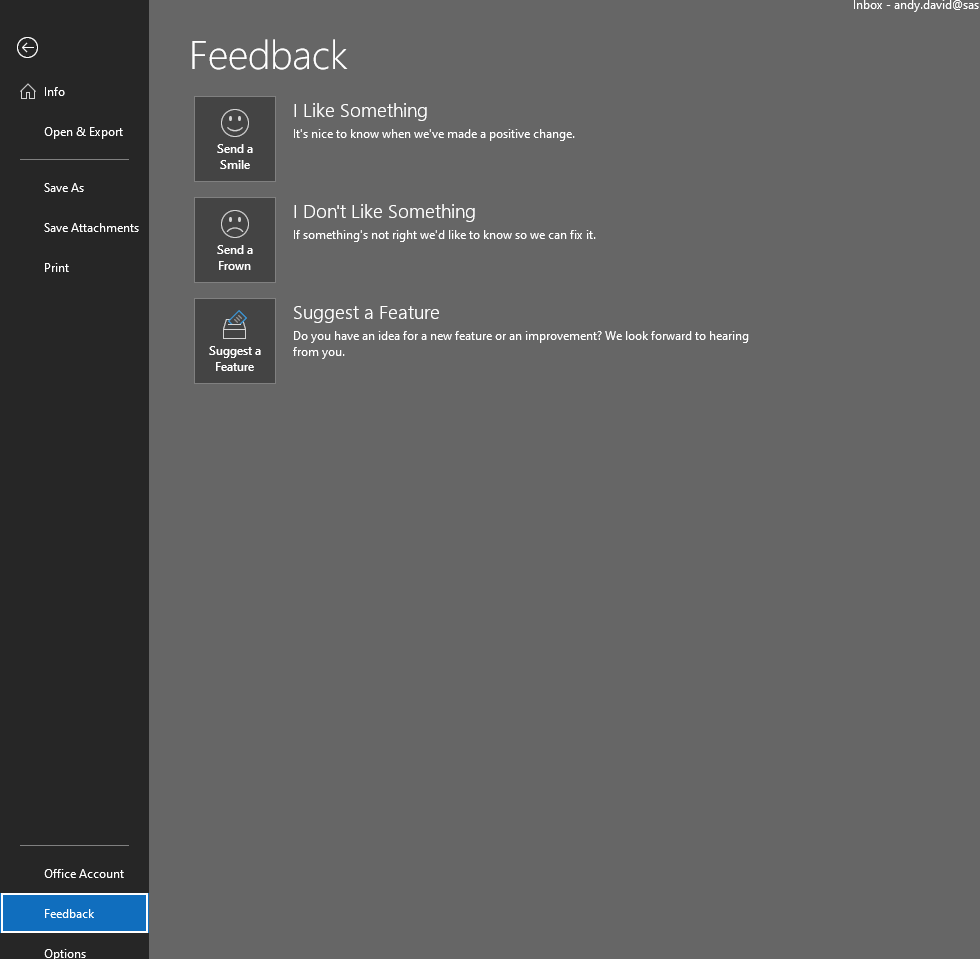Screen dimensions: 980x959
Task: Switch to the Print section
Action: point(56,267)
